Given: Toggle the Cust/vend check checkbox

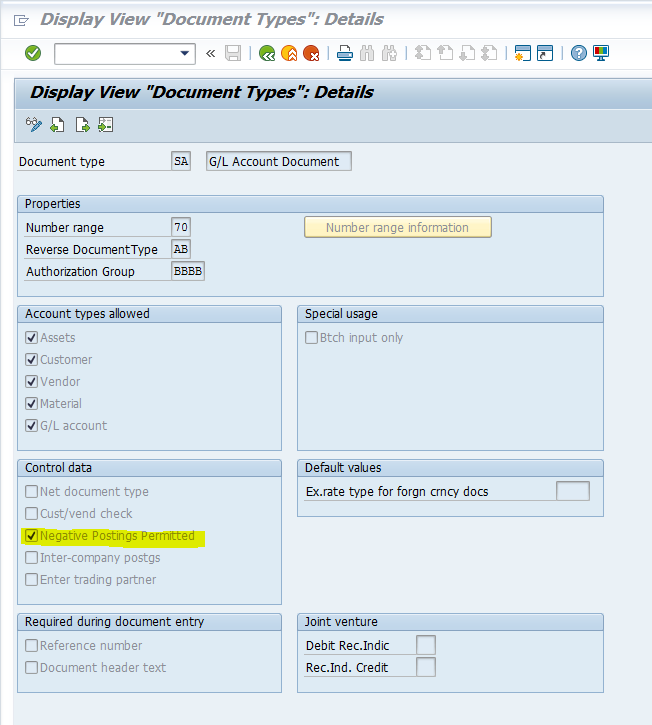Looking at the screenshot, I should [x=31, y=514].
